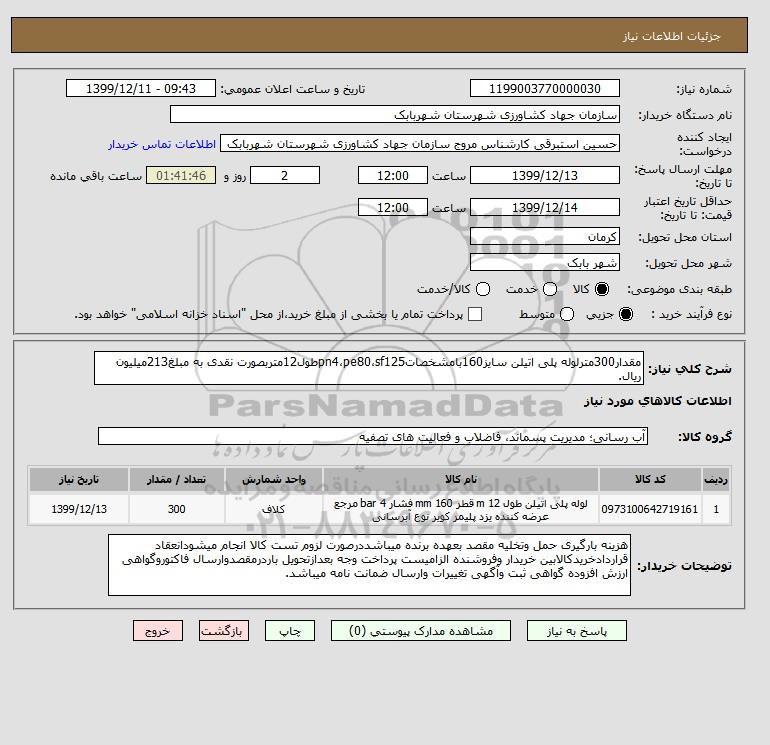770x745 pixels.
Task: Click the تاریخ نیاز column header
Action: point(79,479)
